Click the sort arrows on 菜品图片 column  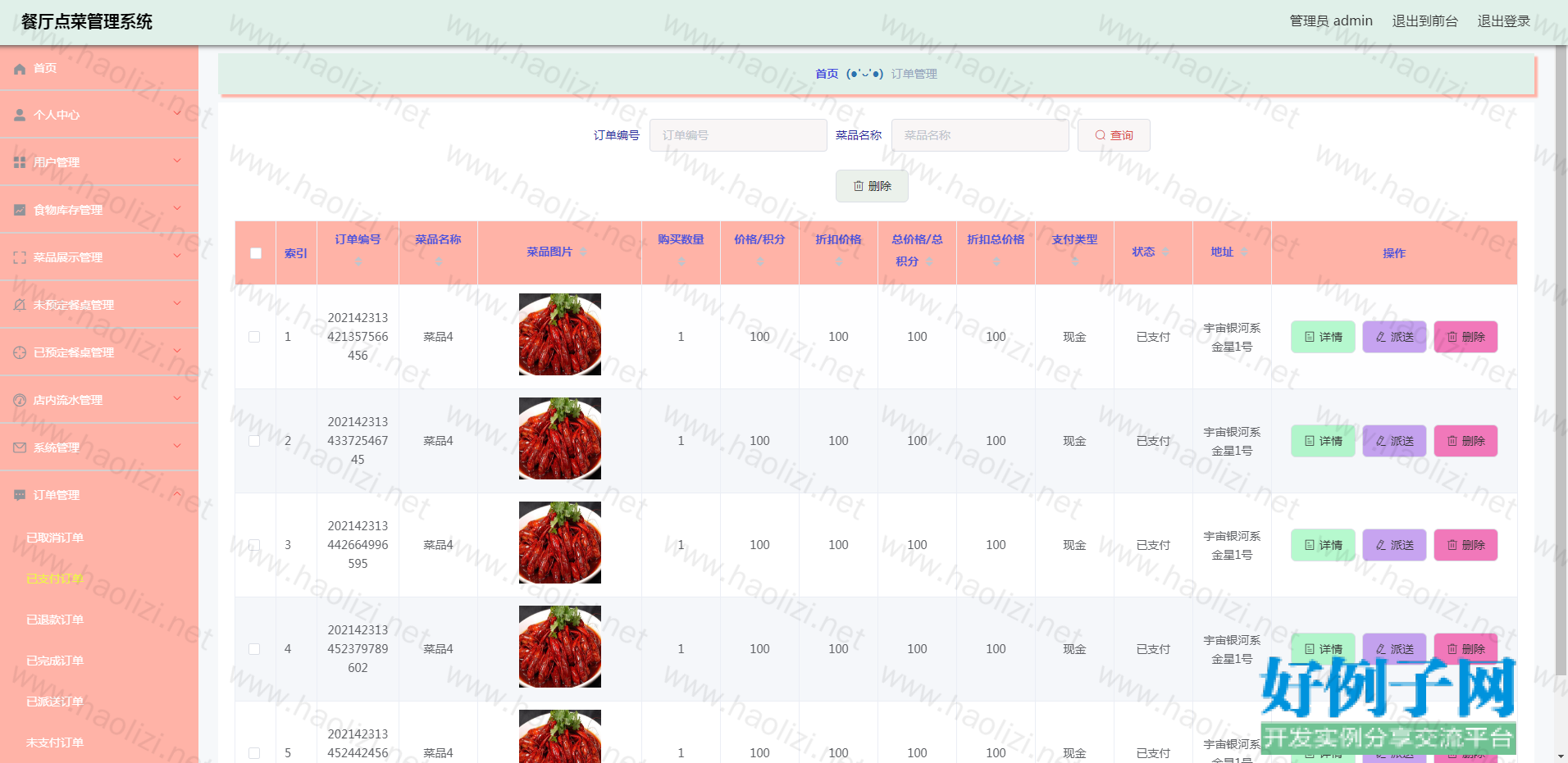[583, 252]
